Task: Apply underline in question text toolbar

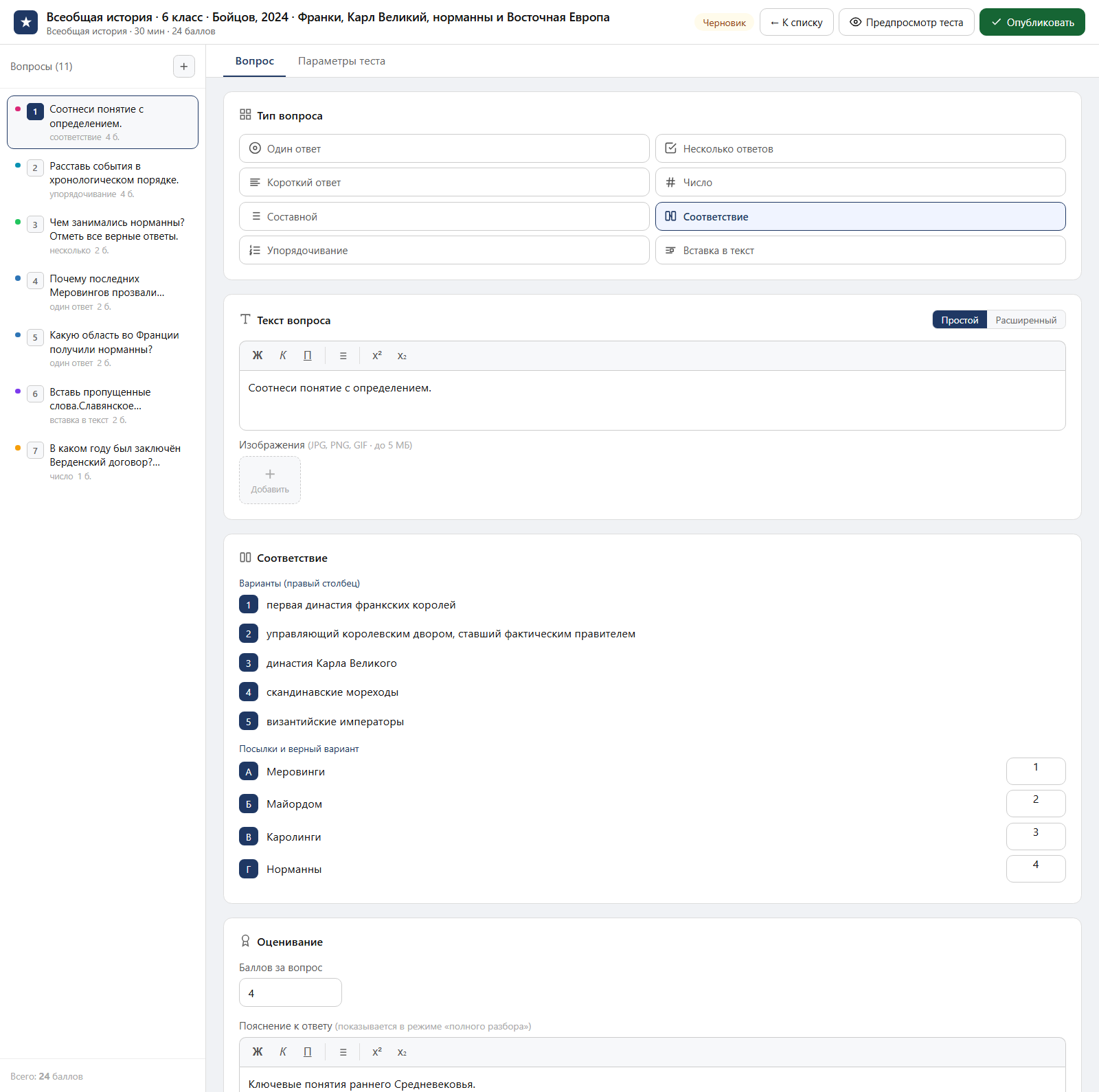Action: (x=308, y=356)
